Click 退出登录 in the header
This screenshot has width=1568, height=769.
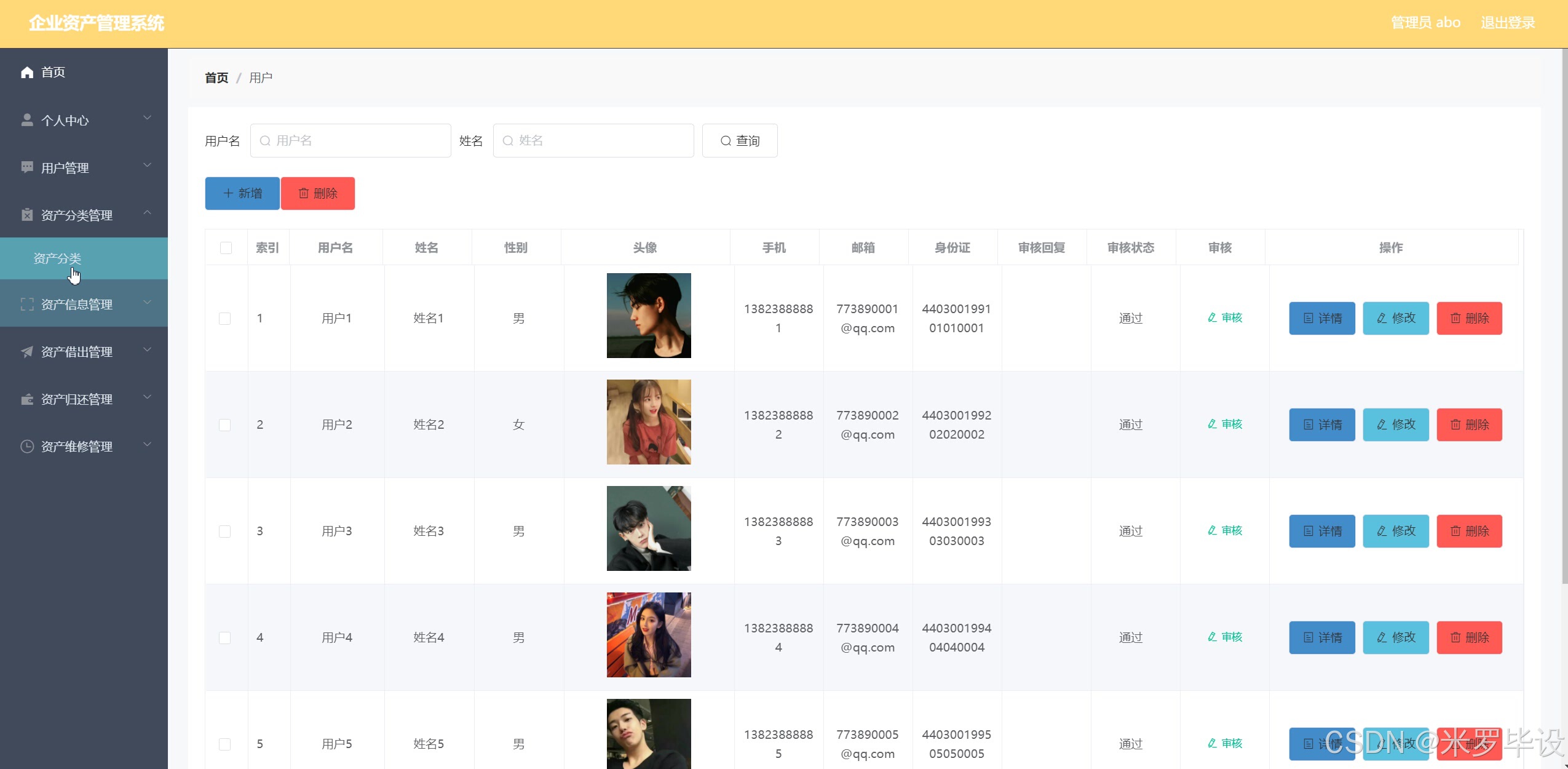[x=1507, y=23]
